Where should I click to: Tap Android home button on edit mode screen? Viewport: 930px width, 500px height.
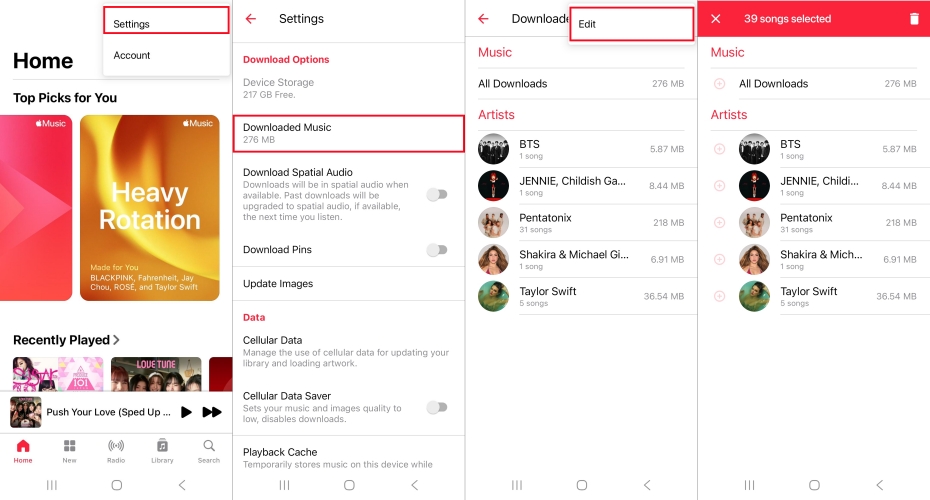point(814,485)
